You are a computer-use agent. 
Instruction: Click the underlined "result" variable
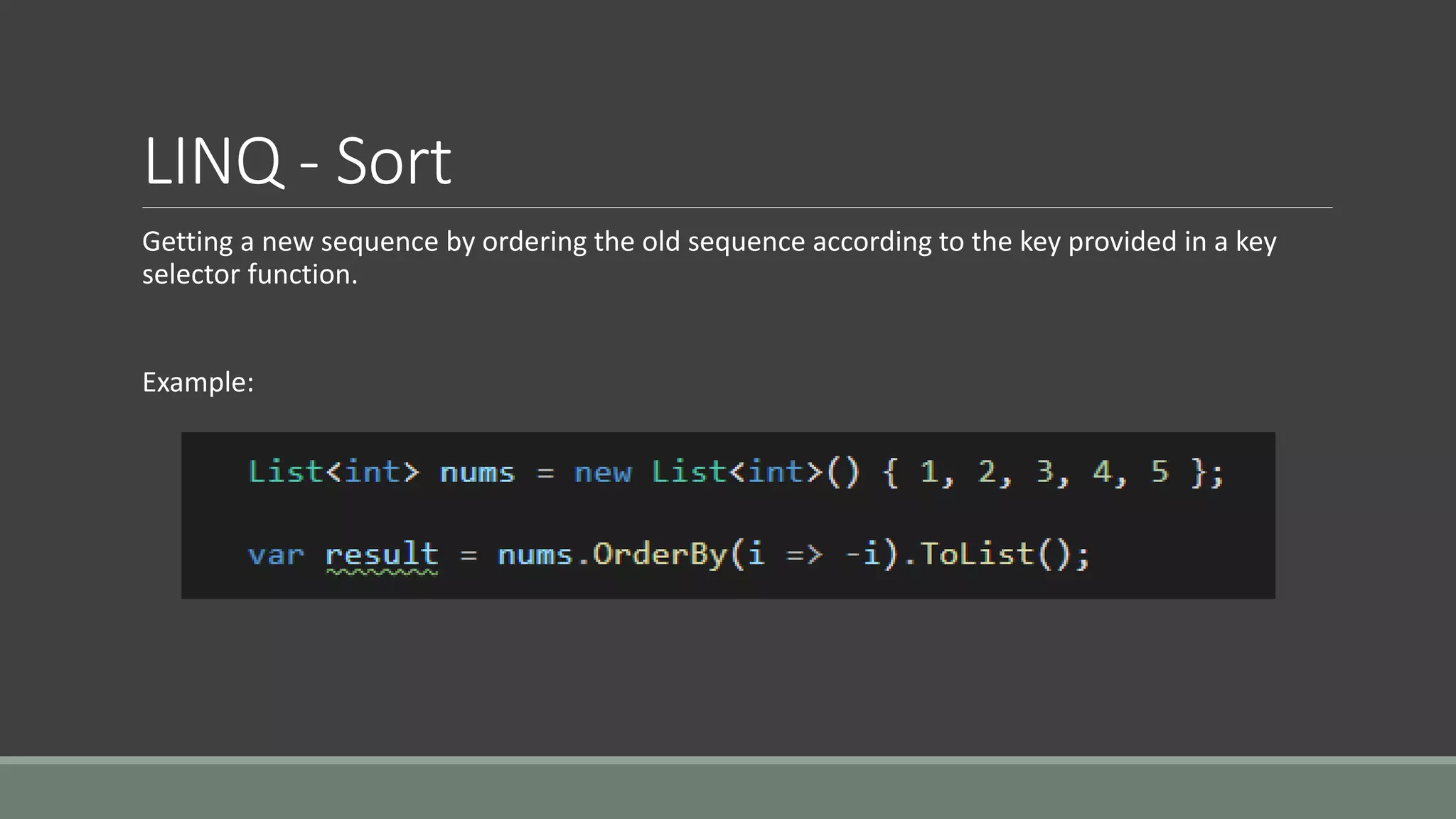tap(382, 555)
